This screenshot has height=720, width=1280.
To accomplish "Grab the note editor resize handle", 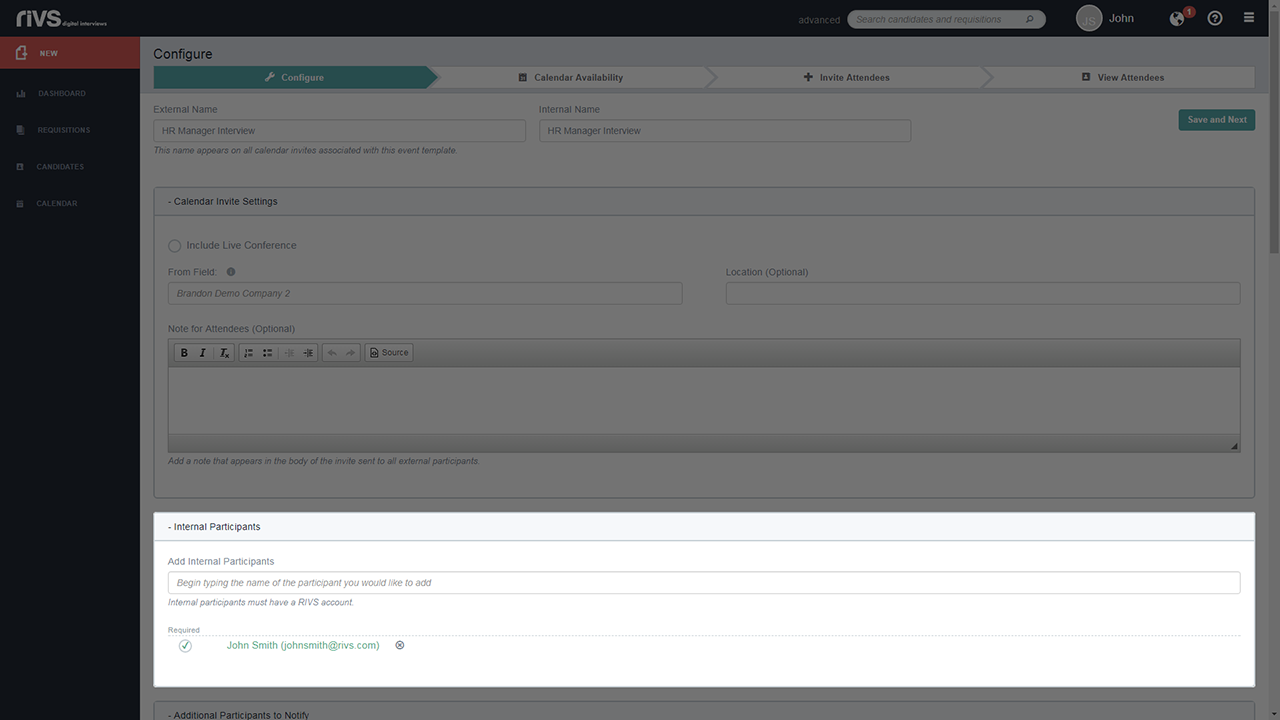I will [x=1234, y=446].
